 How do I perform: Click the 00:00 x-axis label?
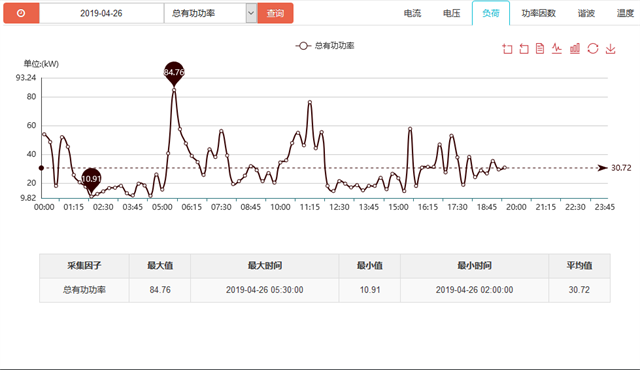click(x=44, y=207)
